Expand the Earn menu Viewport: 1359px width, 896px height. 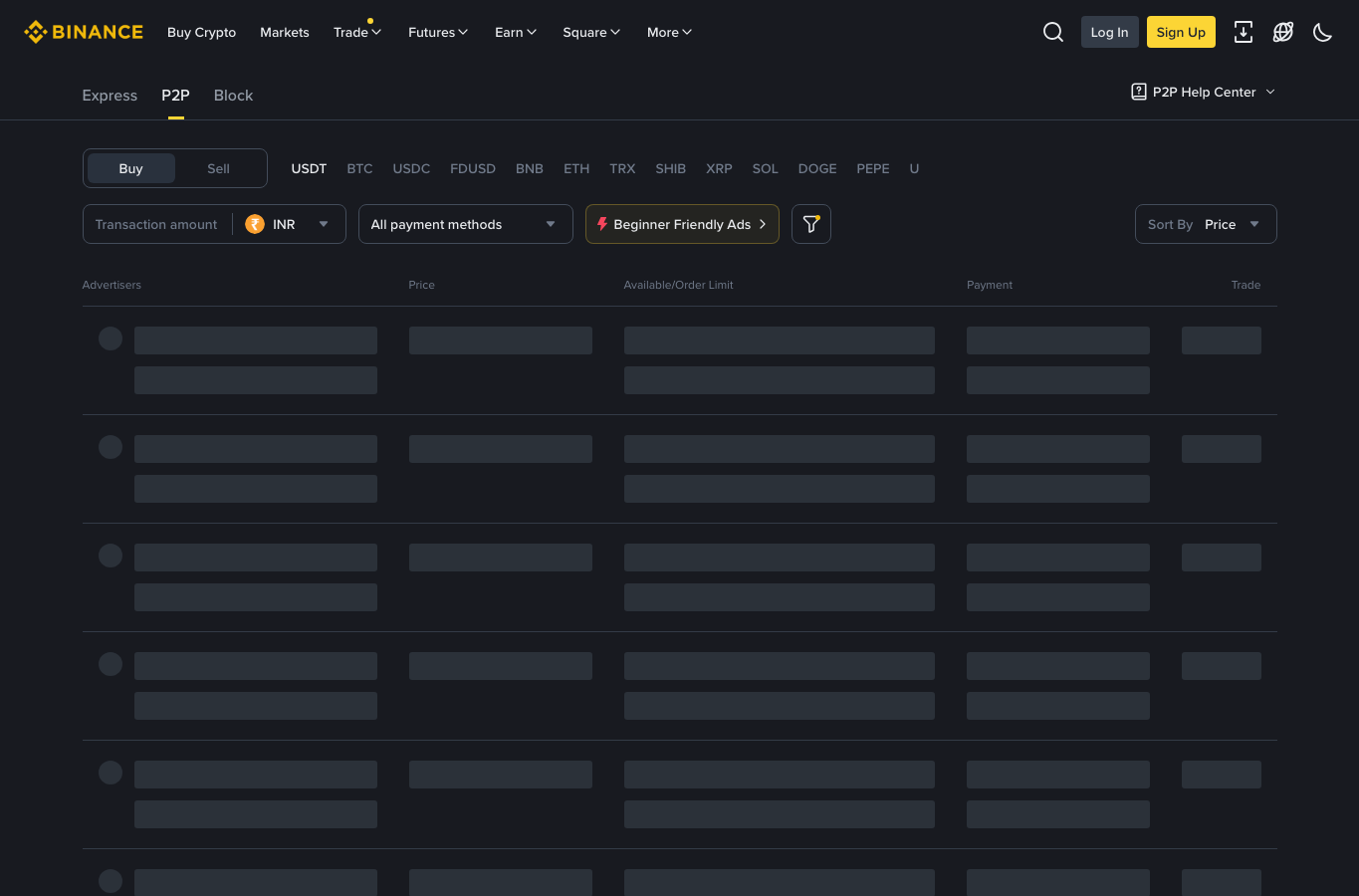(x=516, y=32)
